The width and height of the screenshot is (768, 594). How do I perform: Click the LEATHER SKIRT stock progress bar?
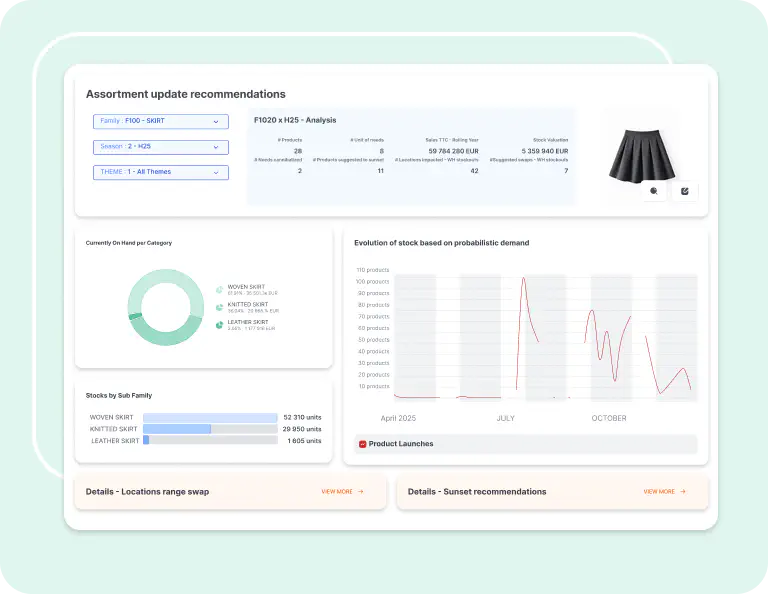click(210, 440)
